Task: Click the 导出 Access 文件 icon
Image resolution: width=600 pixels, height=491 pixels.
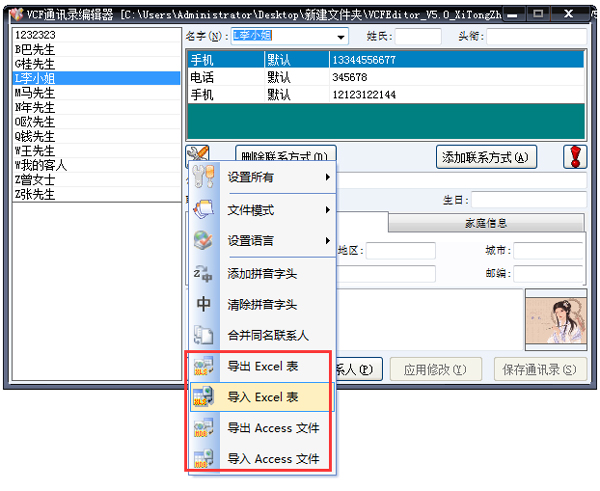Action: coord(203,428)
